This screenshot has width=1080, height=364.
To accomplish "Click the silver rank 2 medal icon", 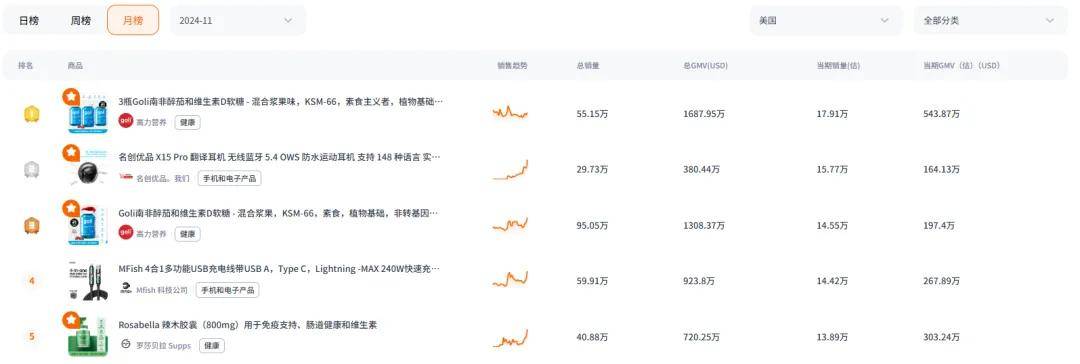I will point(32,170).
